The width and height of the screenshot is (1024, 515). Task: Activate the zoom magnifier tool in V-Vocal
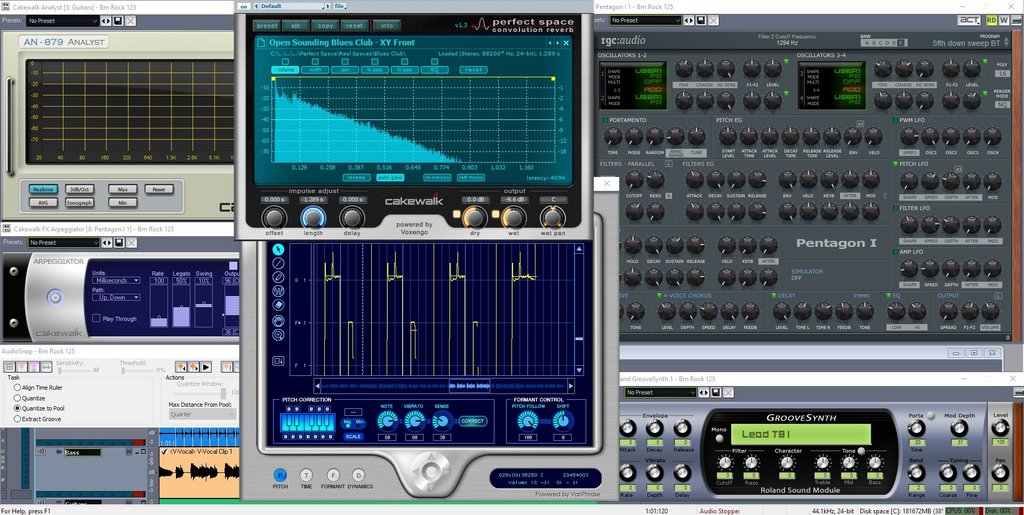[279, 335]
